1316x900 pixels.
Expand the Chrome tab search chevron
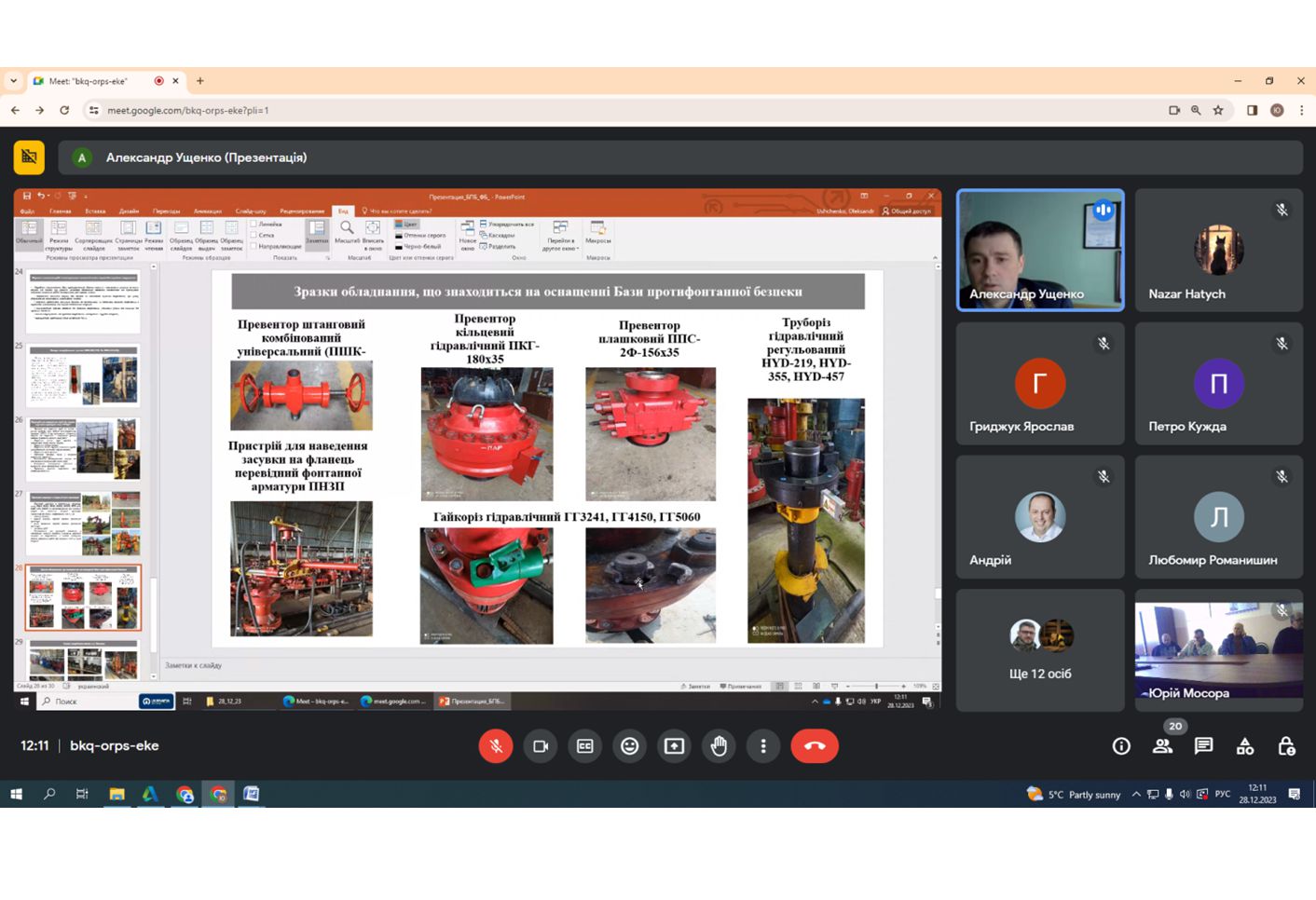point(13,81)
